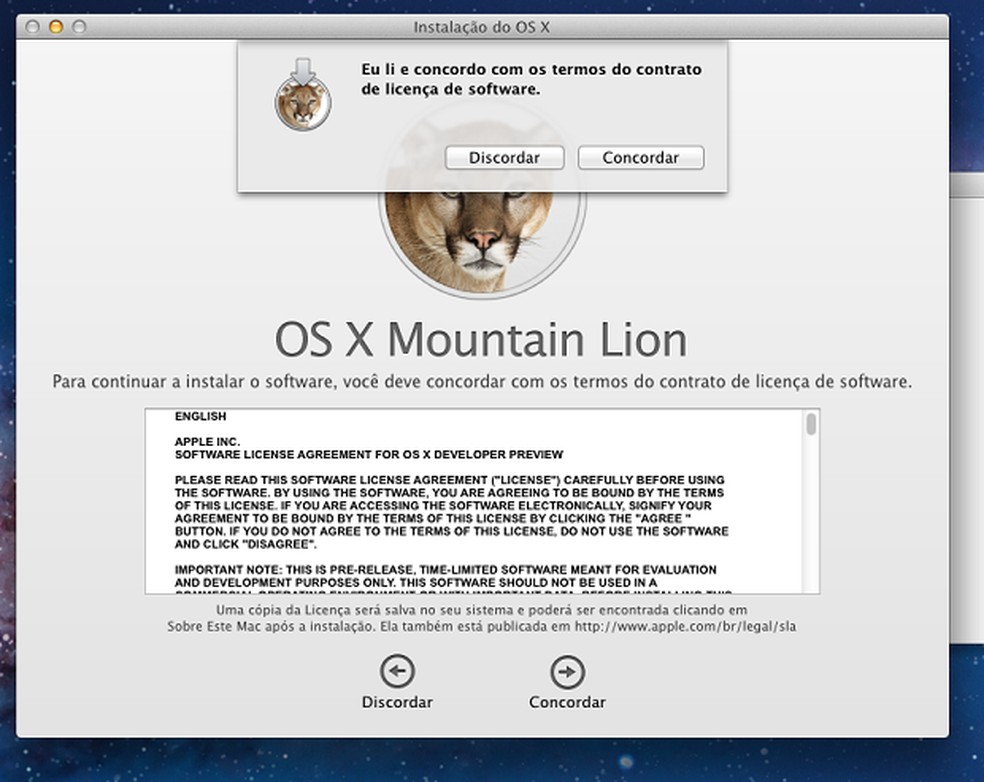Click the apple.com/br/legal/sla URL text
Viewport: 984px width, 782px height.
click(685, 626)
